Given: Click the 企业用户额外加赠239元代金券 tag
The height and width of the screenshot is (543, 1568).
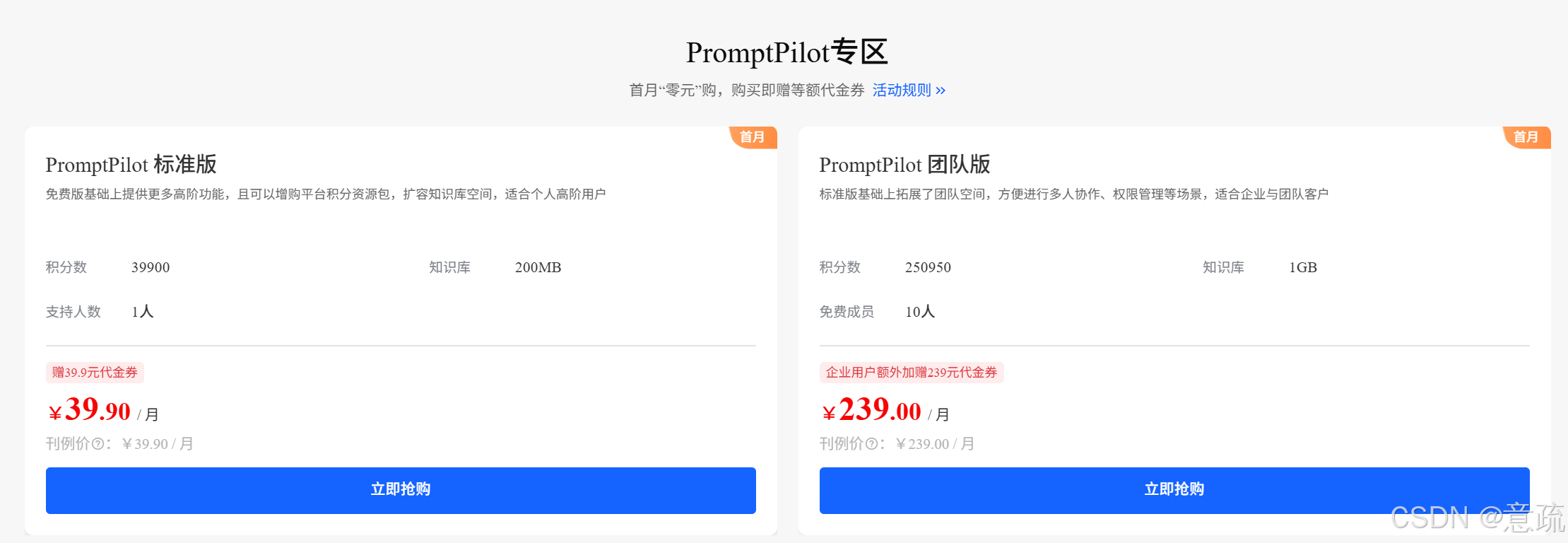Looking at the screenshot, I should (912, 373).
